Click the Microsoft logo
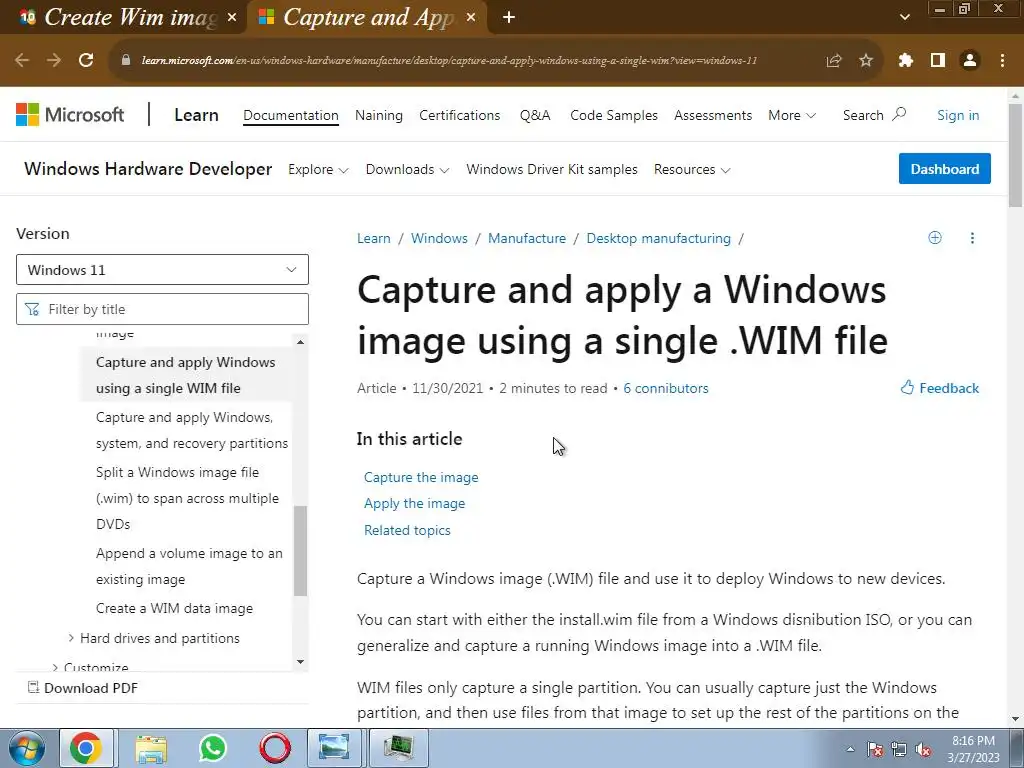 click(x=70, y=115)
